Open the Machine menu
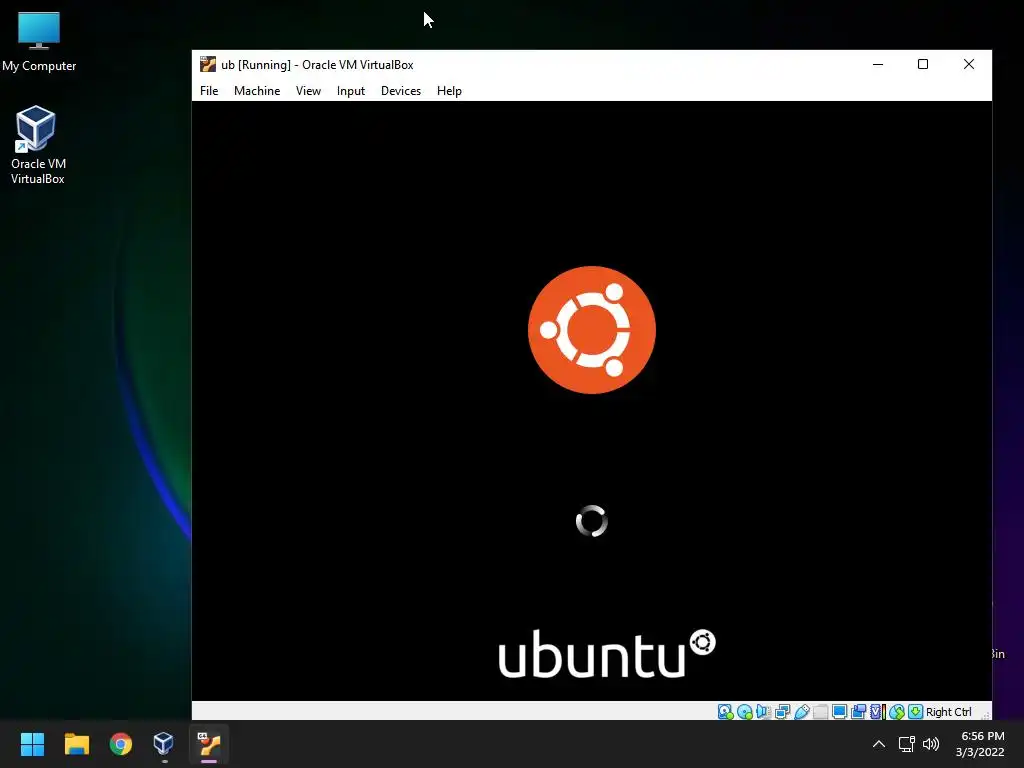The width and height of the screenshot is (1024, 768). (257, 91)
